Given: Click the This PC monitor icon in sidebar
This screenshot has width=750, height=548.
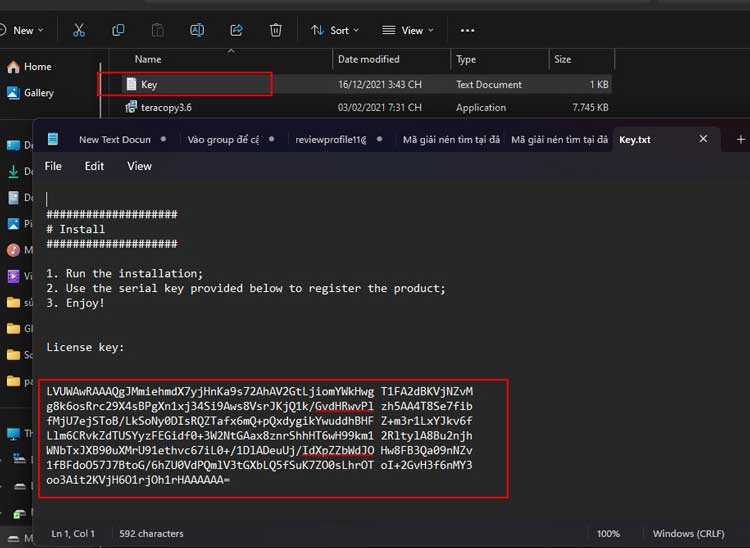Looking at the screenshot, I should (13, 433).
